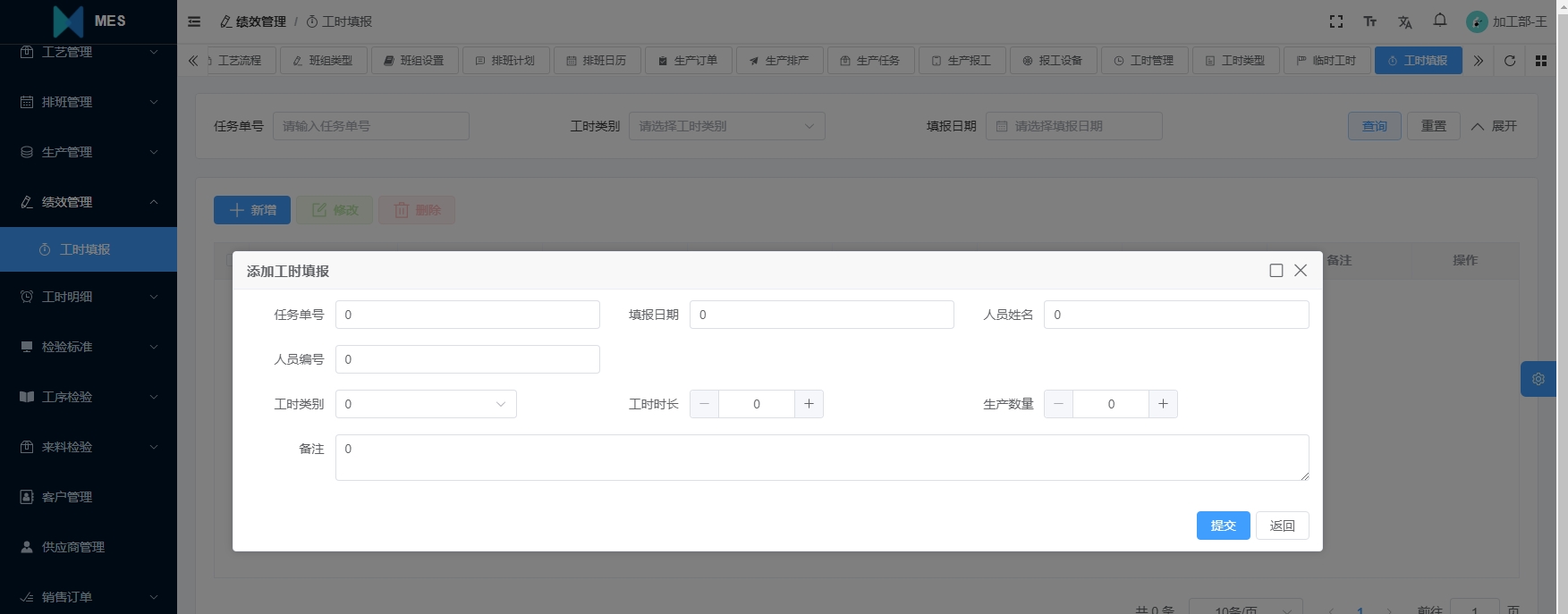This screenshot has width=1568, height=614.
Task: Click the 新增 add button
Action: (252, 210)
